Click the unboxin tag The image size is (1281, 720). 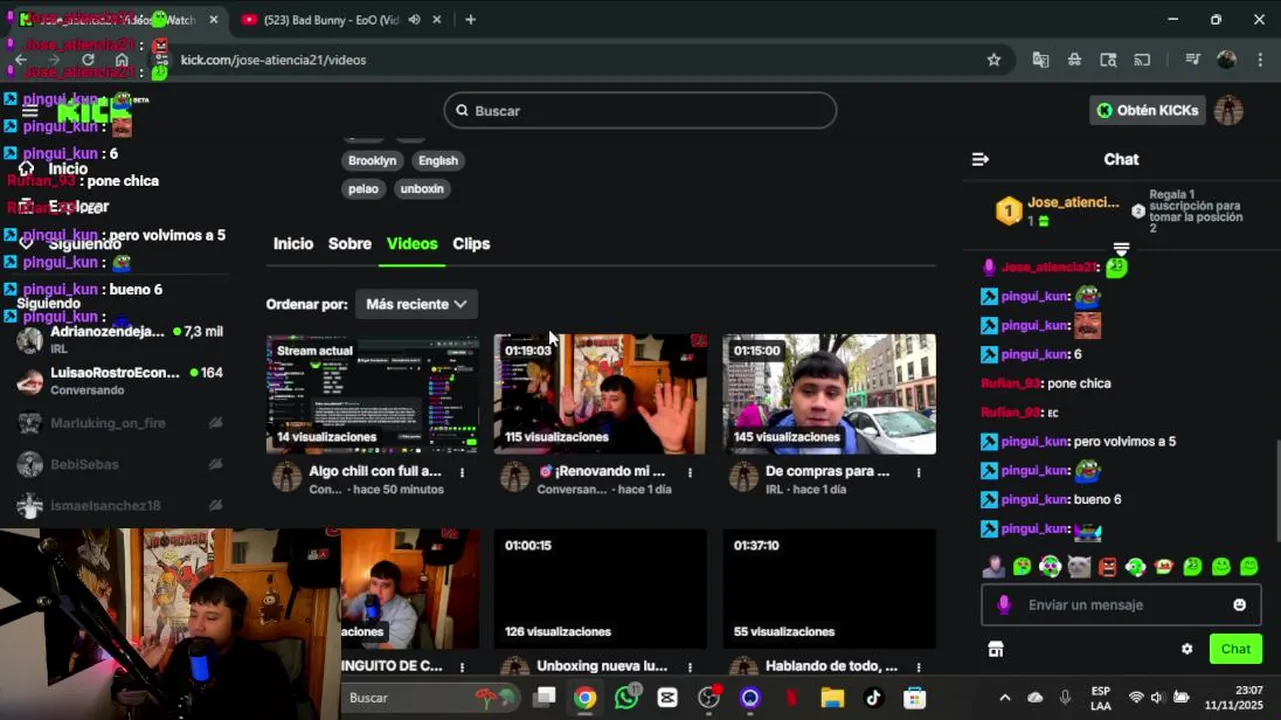(x=422, y=189)
